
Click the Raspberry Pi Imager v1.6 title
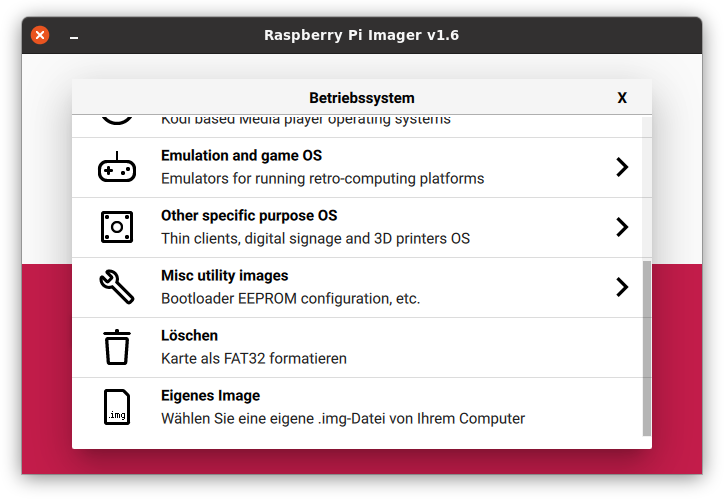362,35
